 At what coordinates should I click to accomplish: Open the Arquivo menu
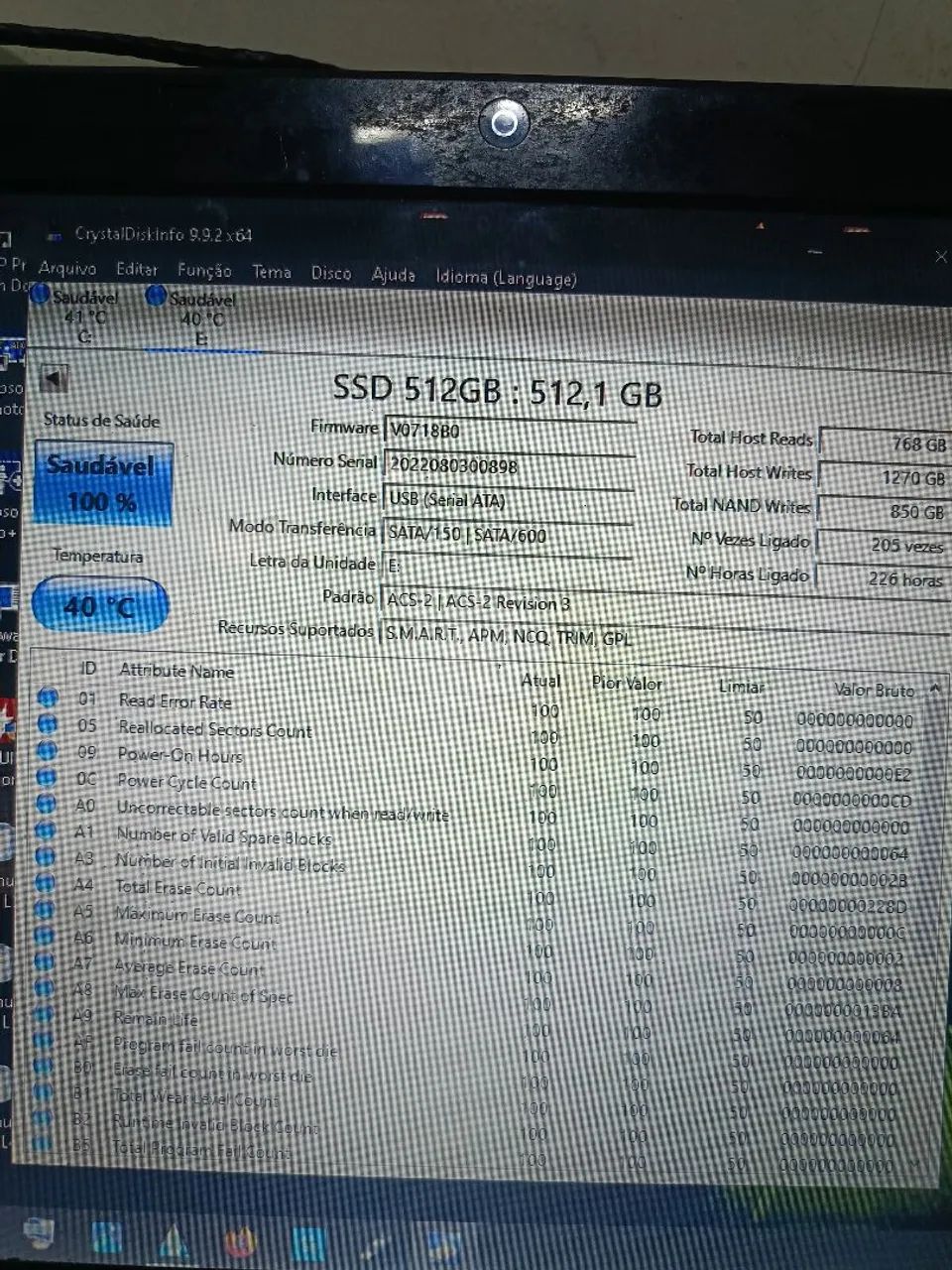(x=67, y=268)
